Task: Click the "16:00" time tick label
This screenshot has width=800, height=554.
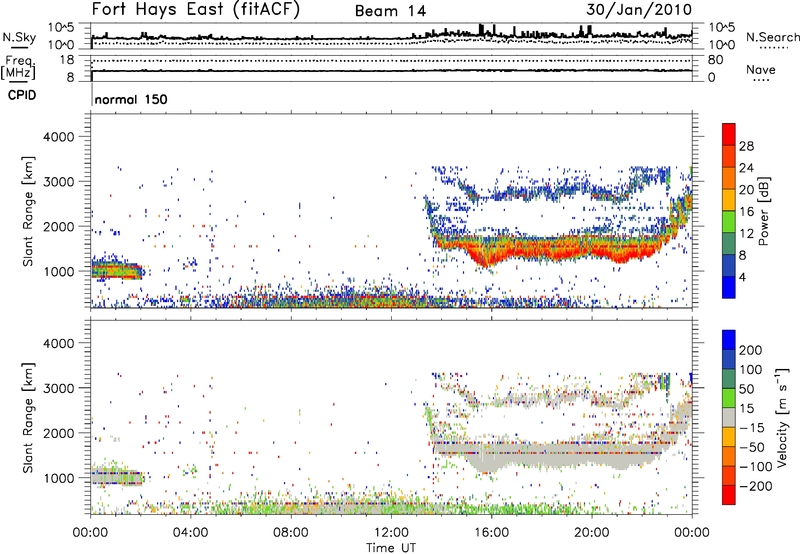Action: [x=491, y=533]
